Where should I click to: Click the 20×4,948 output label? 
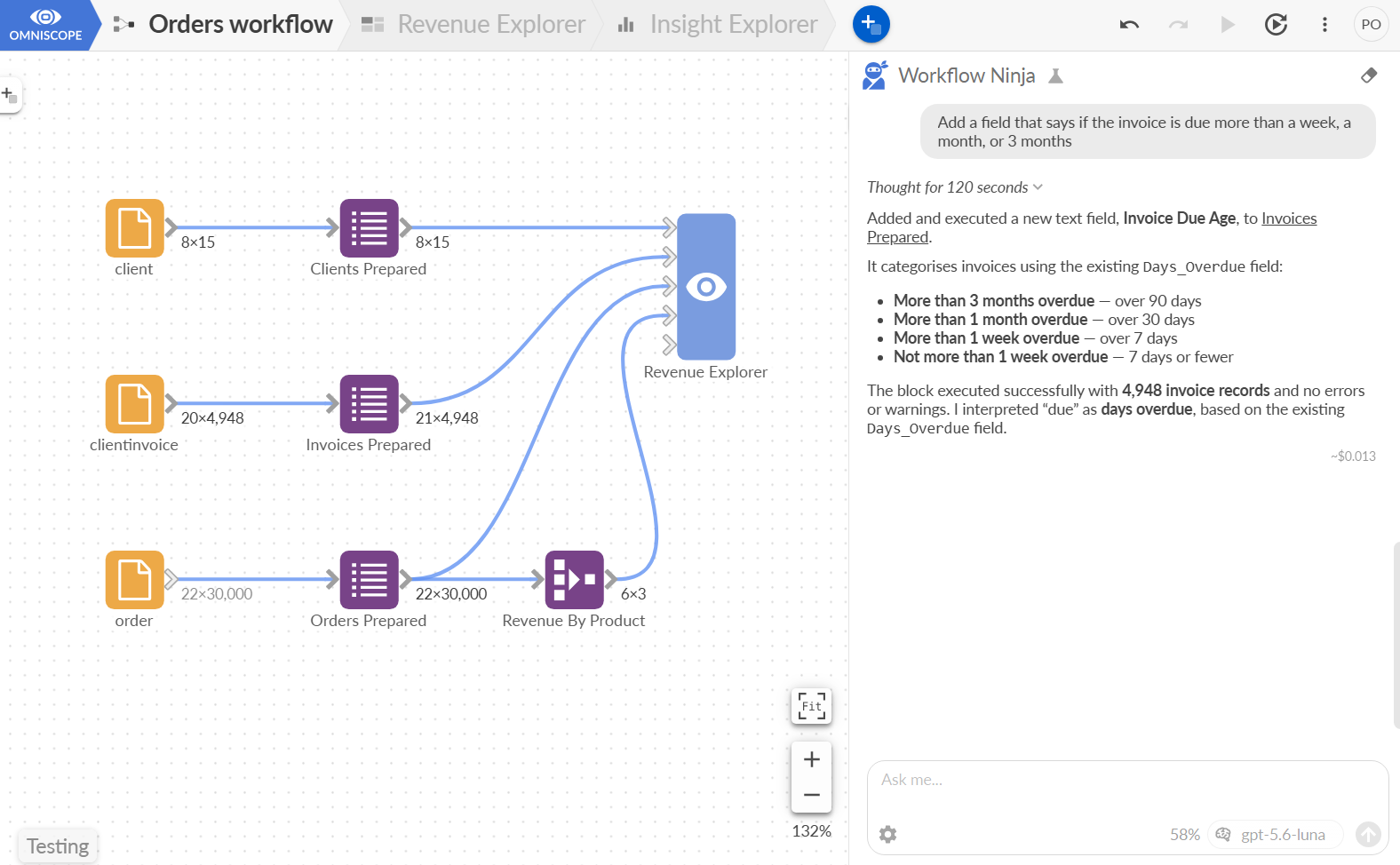[212, 418]
